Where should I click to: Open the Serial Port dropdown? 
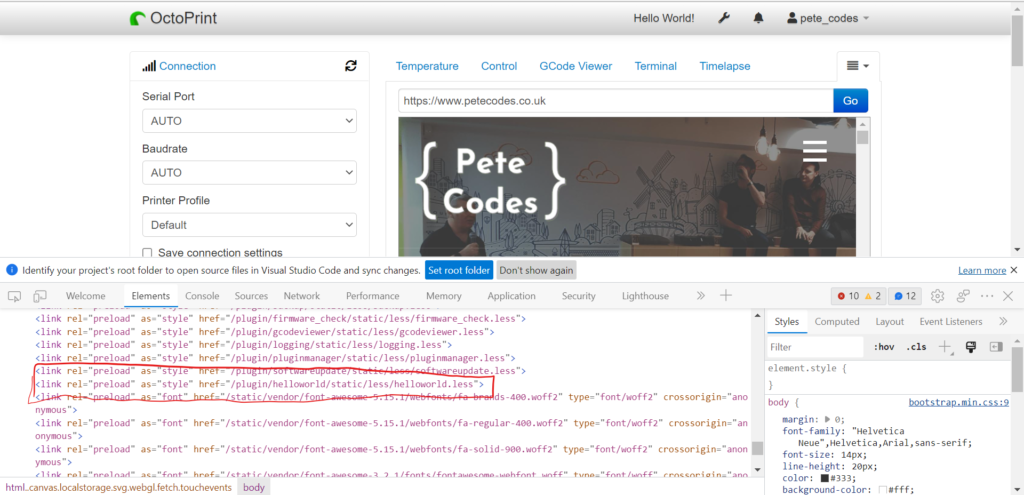click(x=249, y=121)
